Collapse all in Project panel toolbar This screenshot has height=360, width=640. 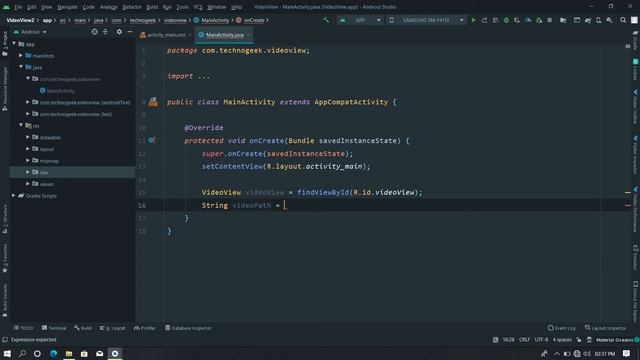coord(105,32)
